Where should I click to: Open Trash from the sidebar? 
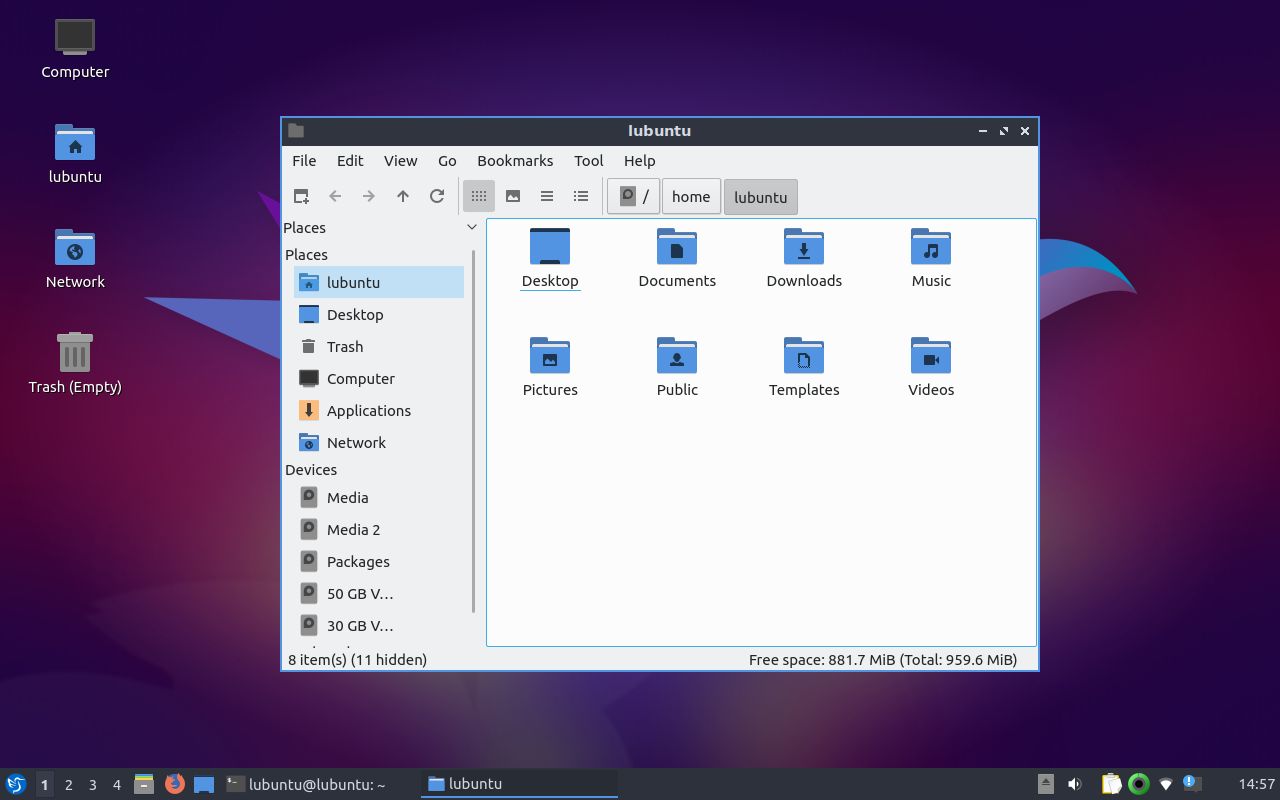(x=379, y=346)
